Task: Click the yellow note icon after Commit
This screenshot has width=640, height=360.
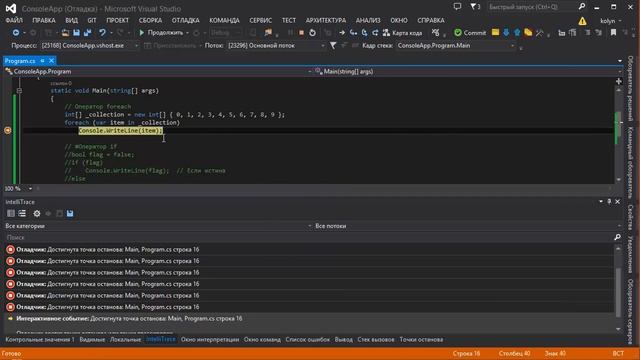Action: click(x=495, y=32)
